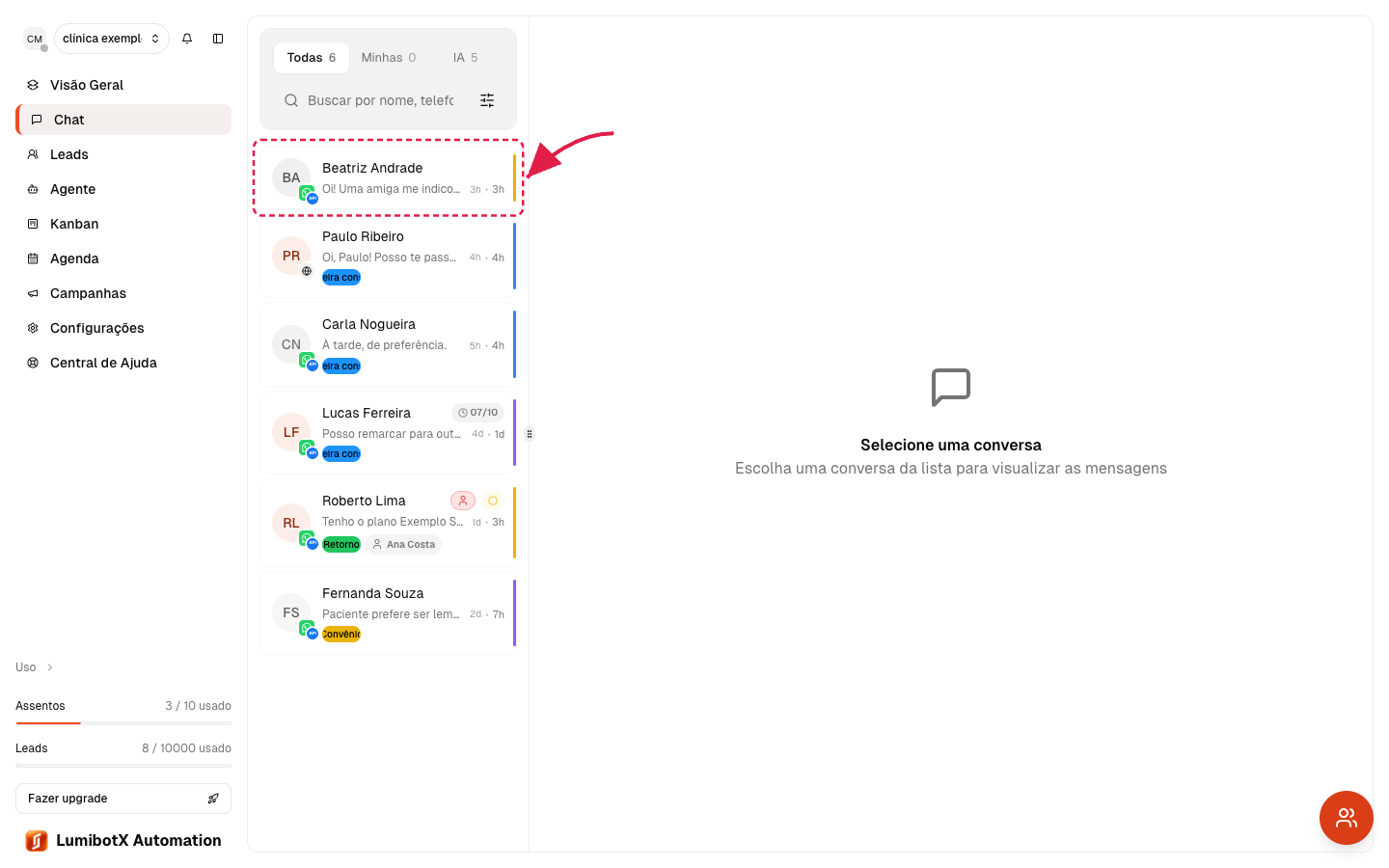Switch to the Todas conversations tab

312,58
